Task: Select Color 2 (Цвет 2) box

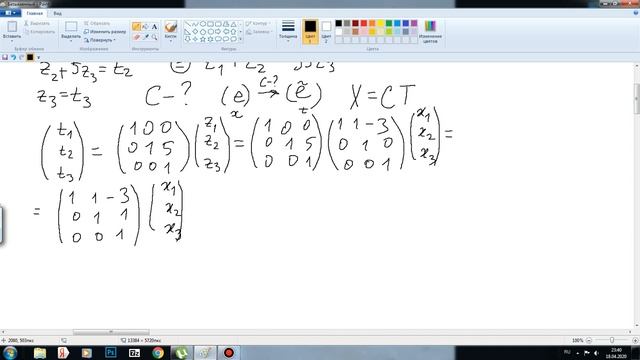Action: tap(326, 31)
